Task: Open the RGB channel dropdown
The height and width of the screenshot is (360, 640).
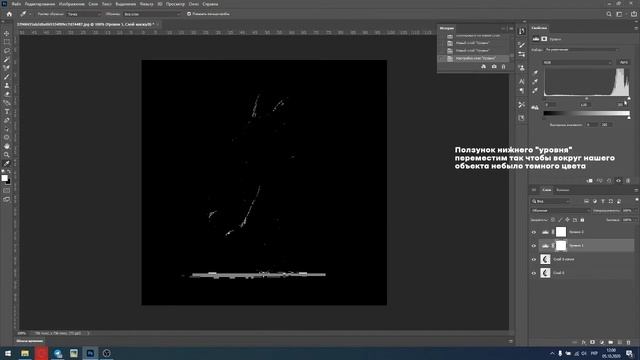Action: point(578,62)
